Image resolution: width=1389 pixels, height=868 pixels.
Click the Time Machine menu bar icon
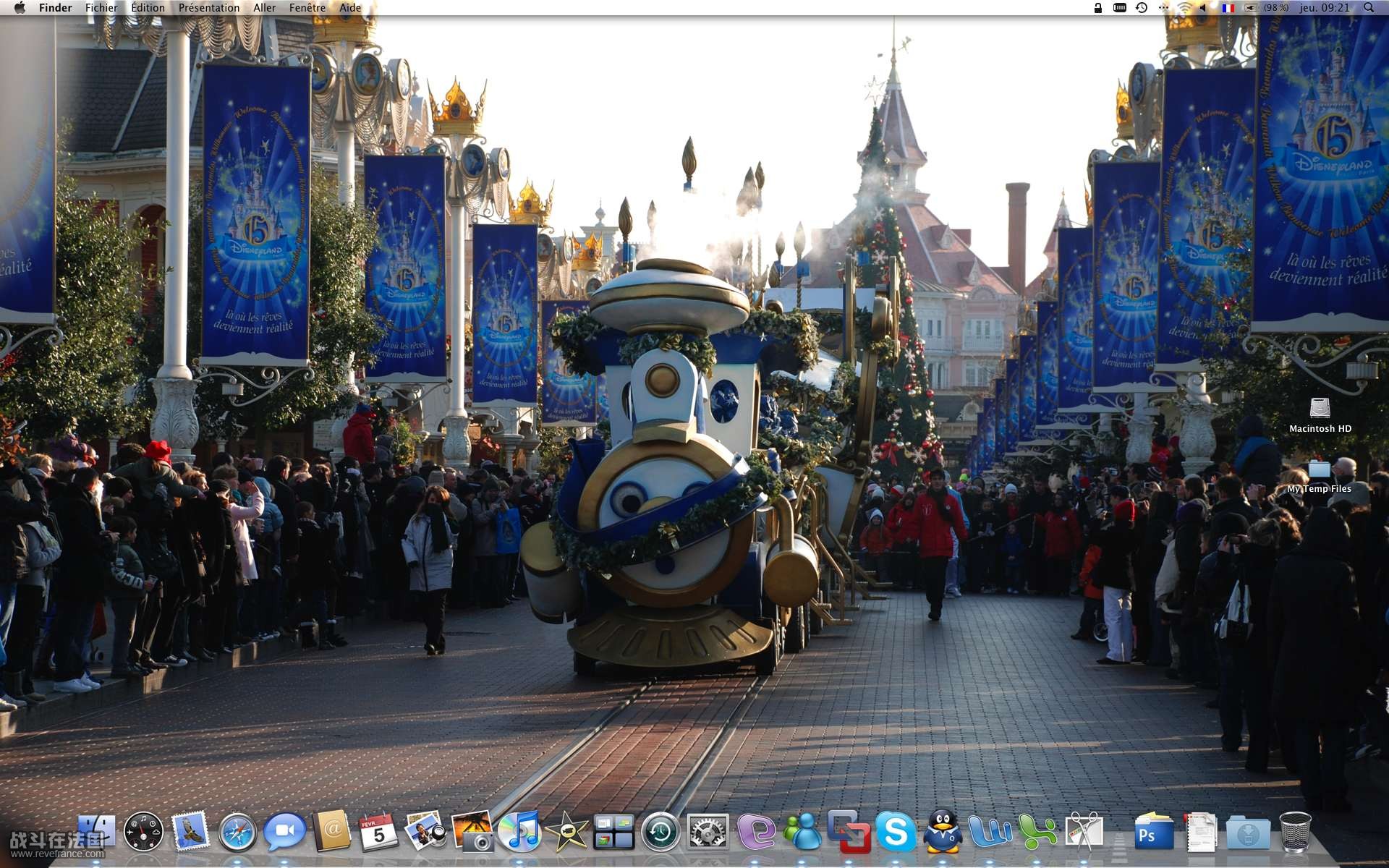point(1142,8)
